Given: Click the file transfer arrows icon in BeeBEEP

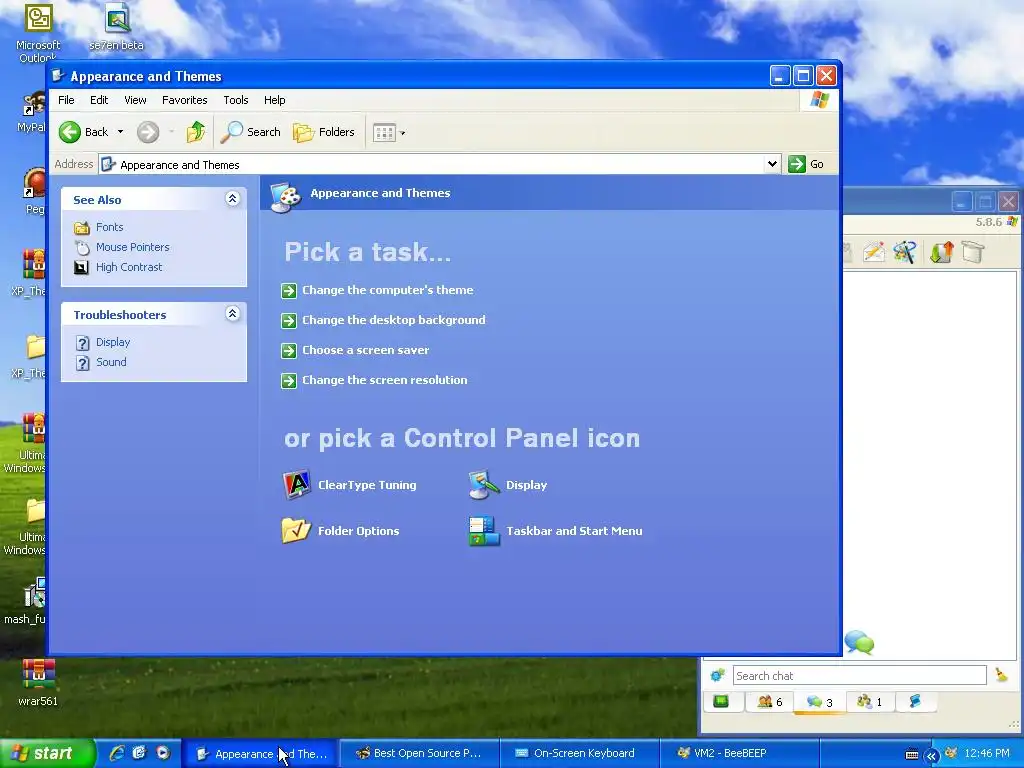Looking at the screenshot, I should [942, 252].
